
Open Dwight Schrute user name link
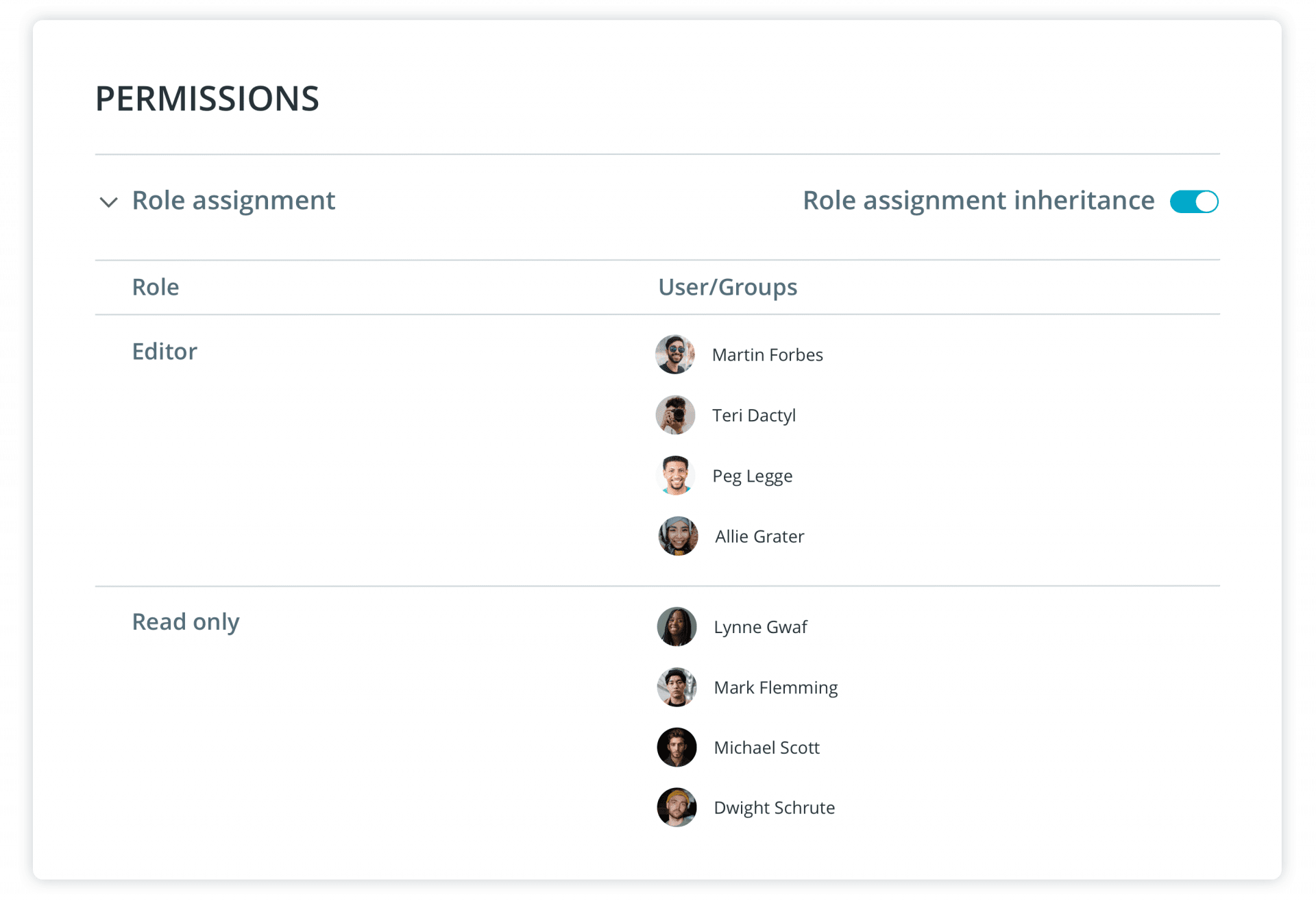(x=774, y=808)
